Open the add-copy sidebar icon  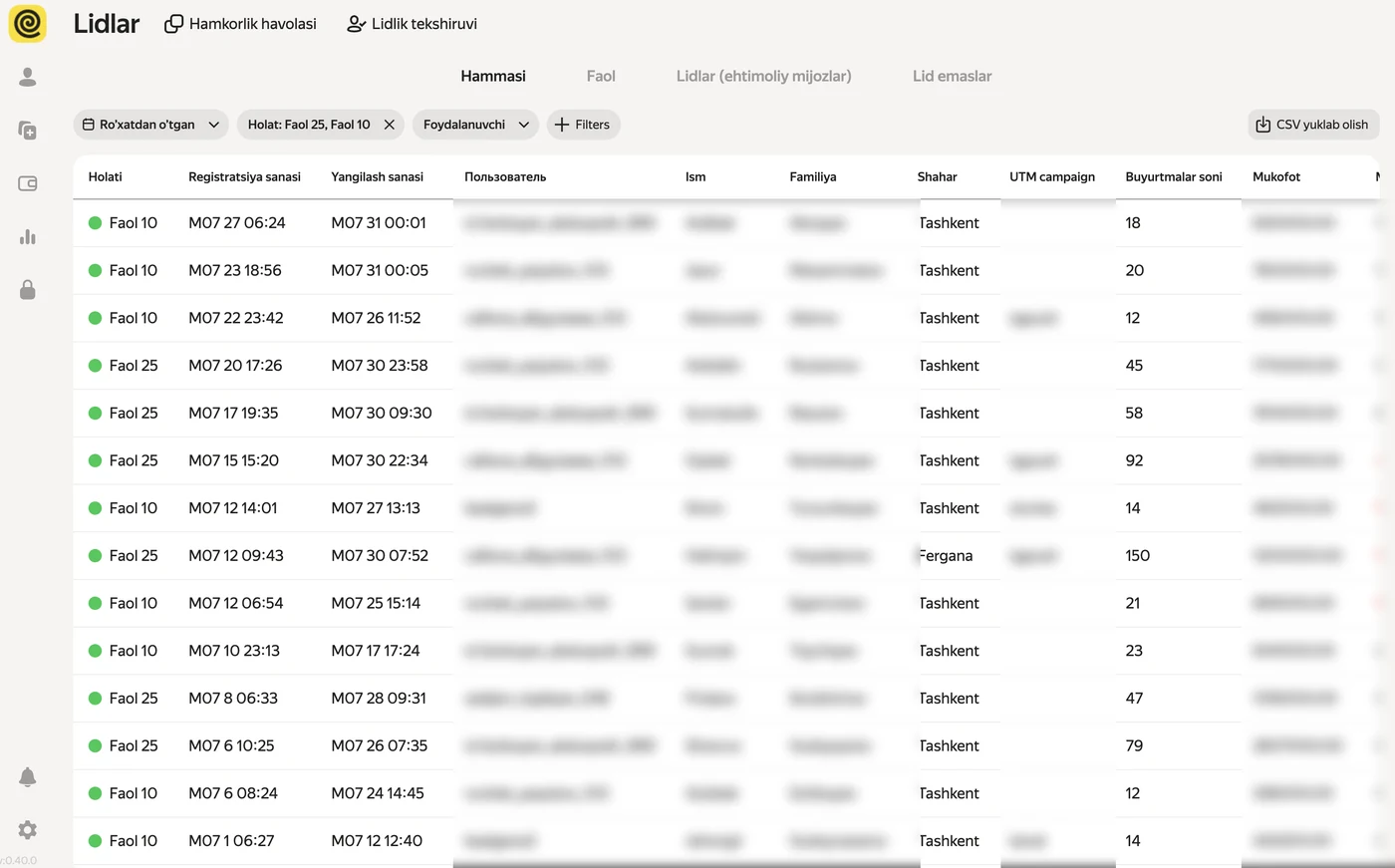28,131
